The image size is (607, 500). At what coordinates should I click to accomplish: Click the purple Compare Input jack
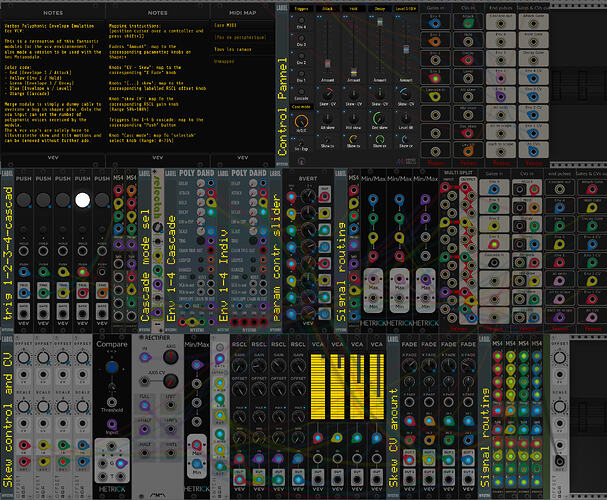(x=112, y=425)
